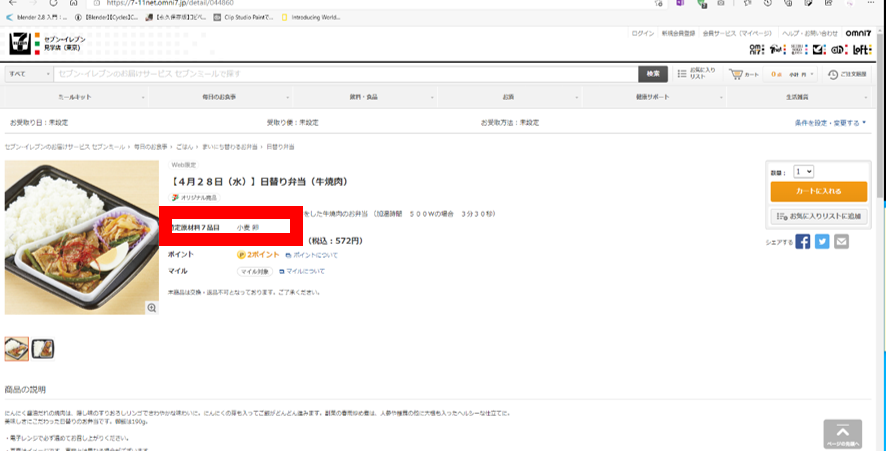This screenshot has width=886, height=451.
Task: Share the product by email icon
Action: (x=841, y=241)
